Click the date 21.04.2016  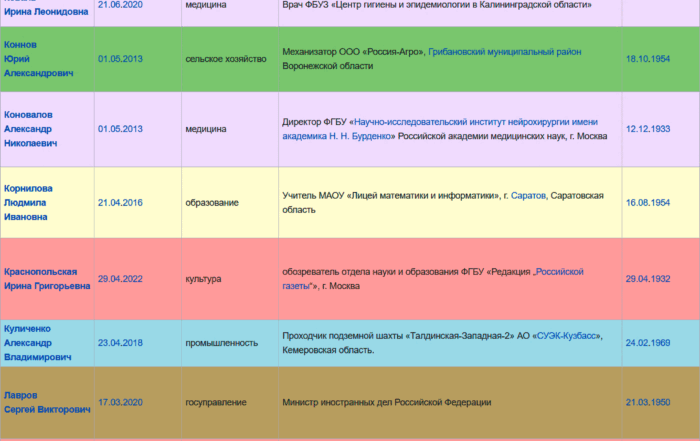point(120,203)
